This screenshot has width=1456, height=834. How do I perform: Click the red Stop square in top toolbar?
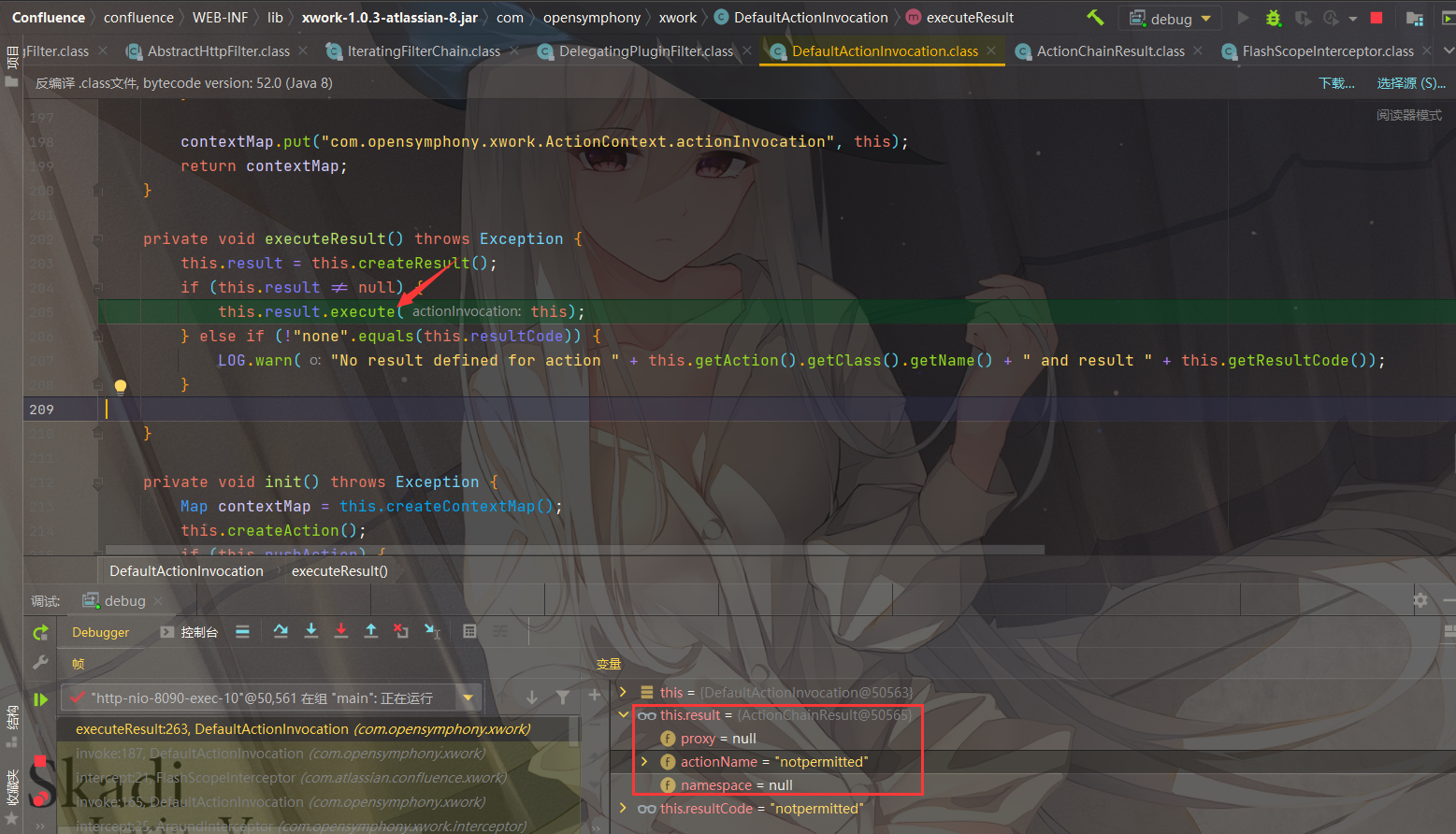pyautogui.click(x=1377, y=18)
